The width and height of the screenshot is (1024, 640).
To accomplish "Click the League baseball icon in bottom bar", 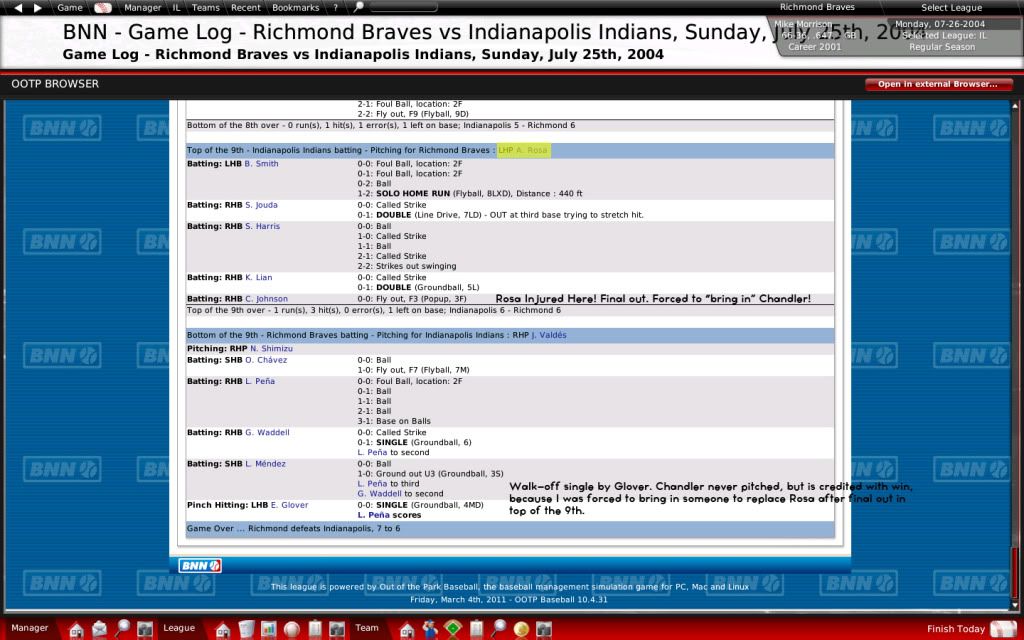I will 292,628.
